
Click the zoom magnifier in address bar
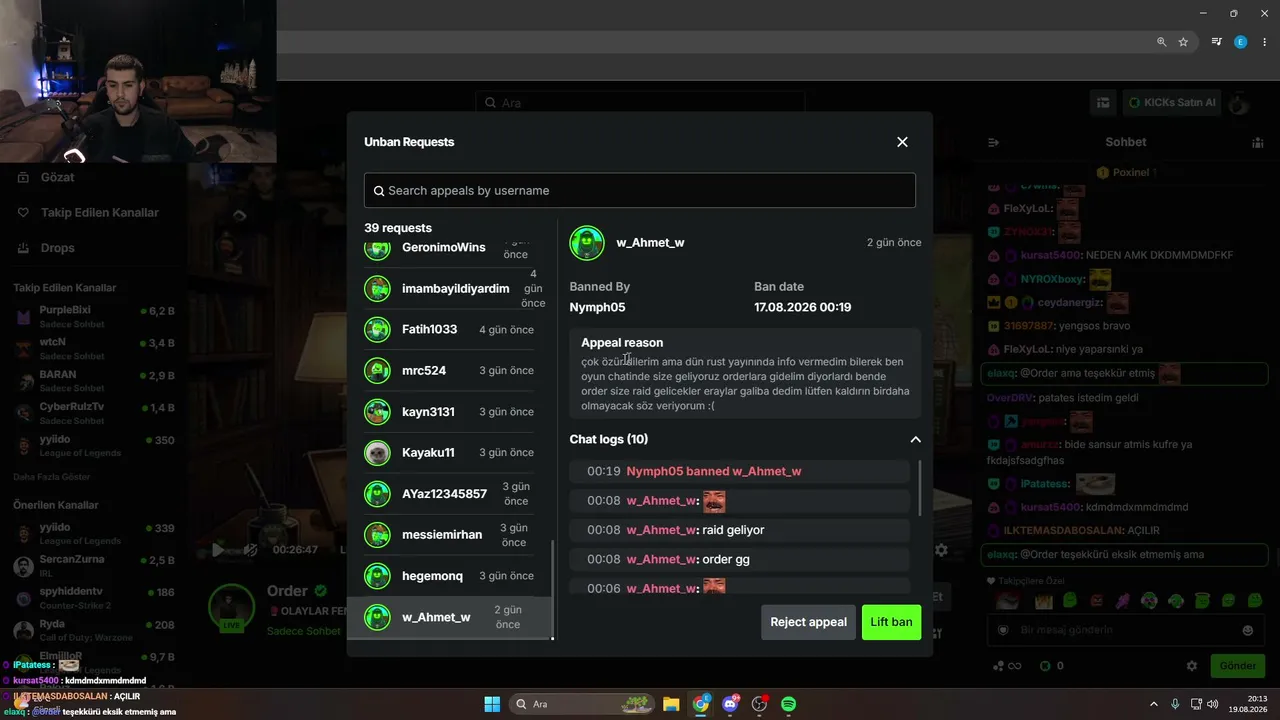tap(1162, 42)
